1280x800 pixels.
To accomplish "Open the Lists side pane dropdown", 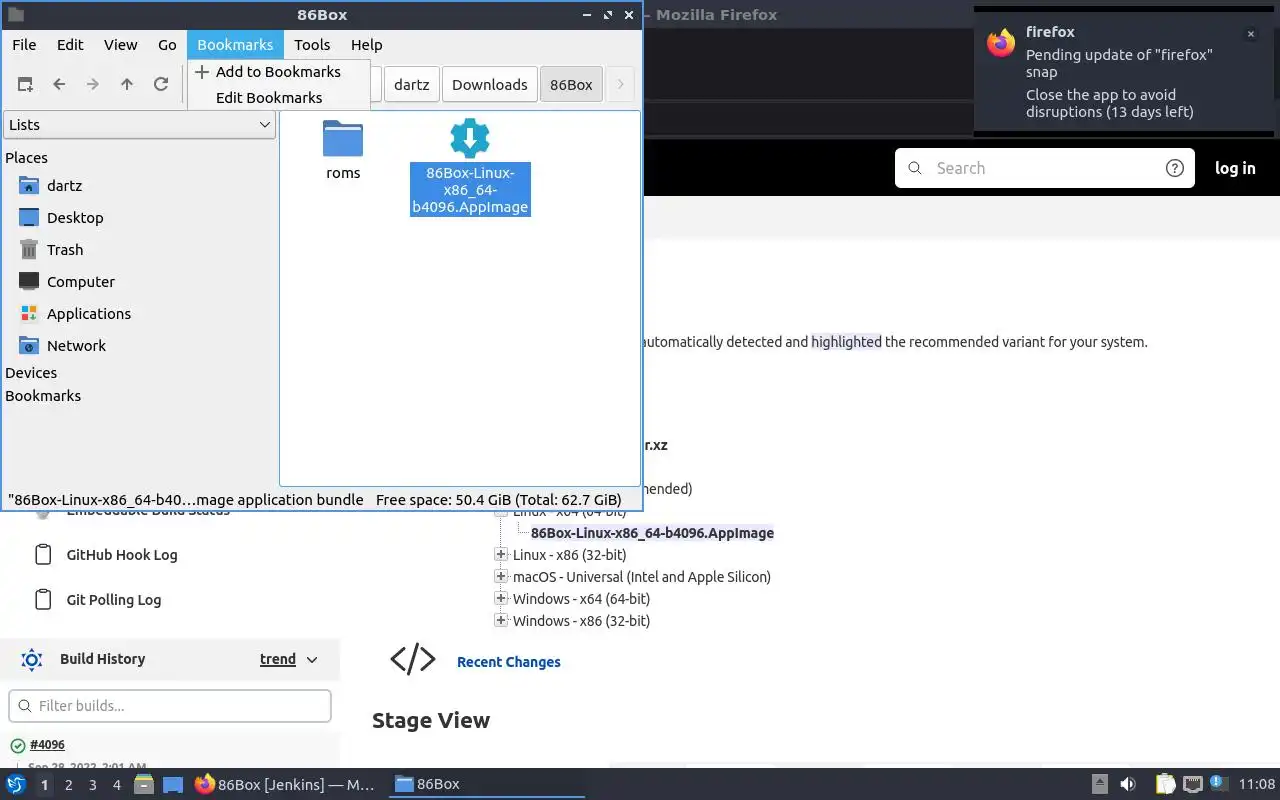I will 139,125.
